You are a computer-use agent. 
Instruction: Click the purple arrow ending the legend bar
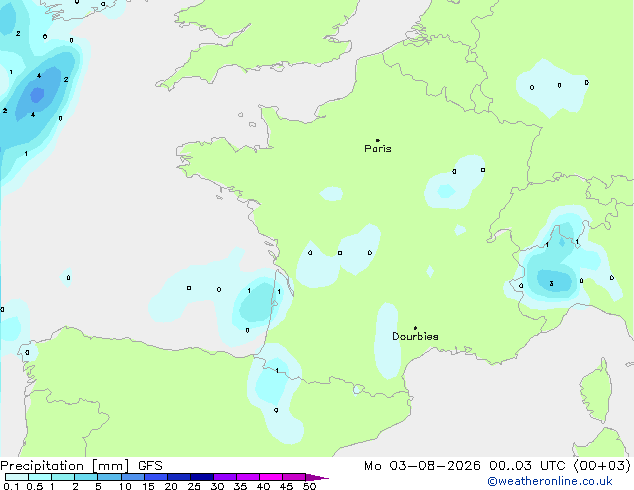click(317, 477)
